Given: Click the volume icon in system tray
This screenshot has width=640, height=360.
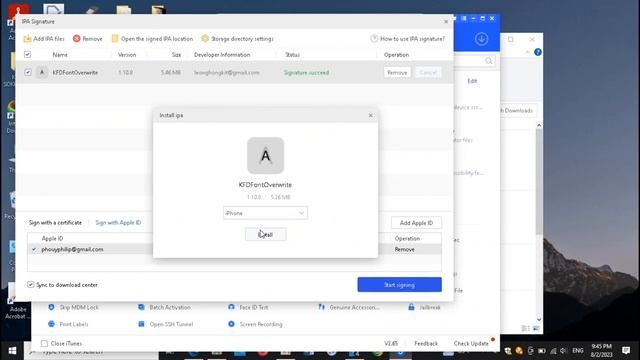Looking at the screenshot, I should pyautogui.click(x=563, y=351).
